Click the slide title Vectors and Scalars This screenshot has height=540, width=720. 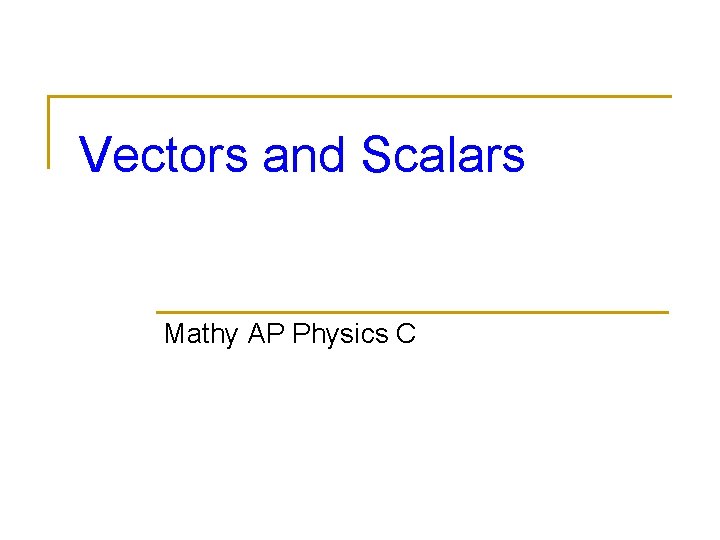[302, 155]
